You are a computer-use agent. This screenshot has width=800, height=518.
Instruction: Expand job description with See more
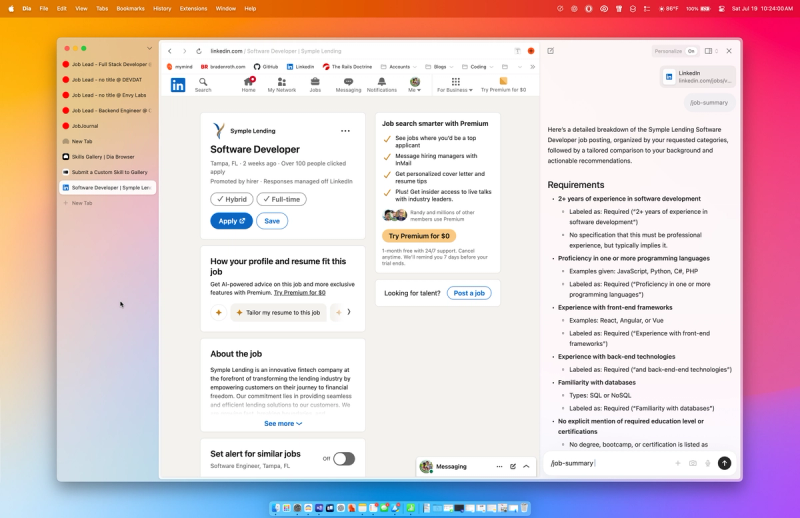coord(283,424)
